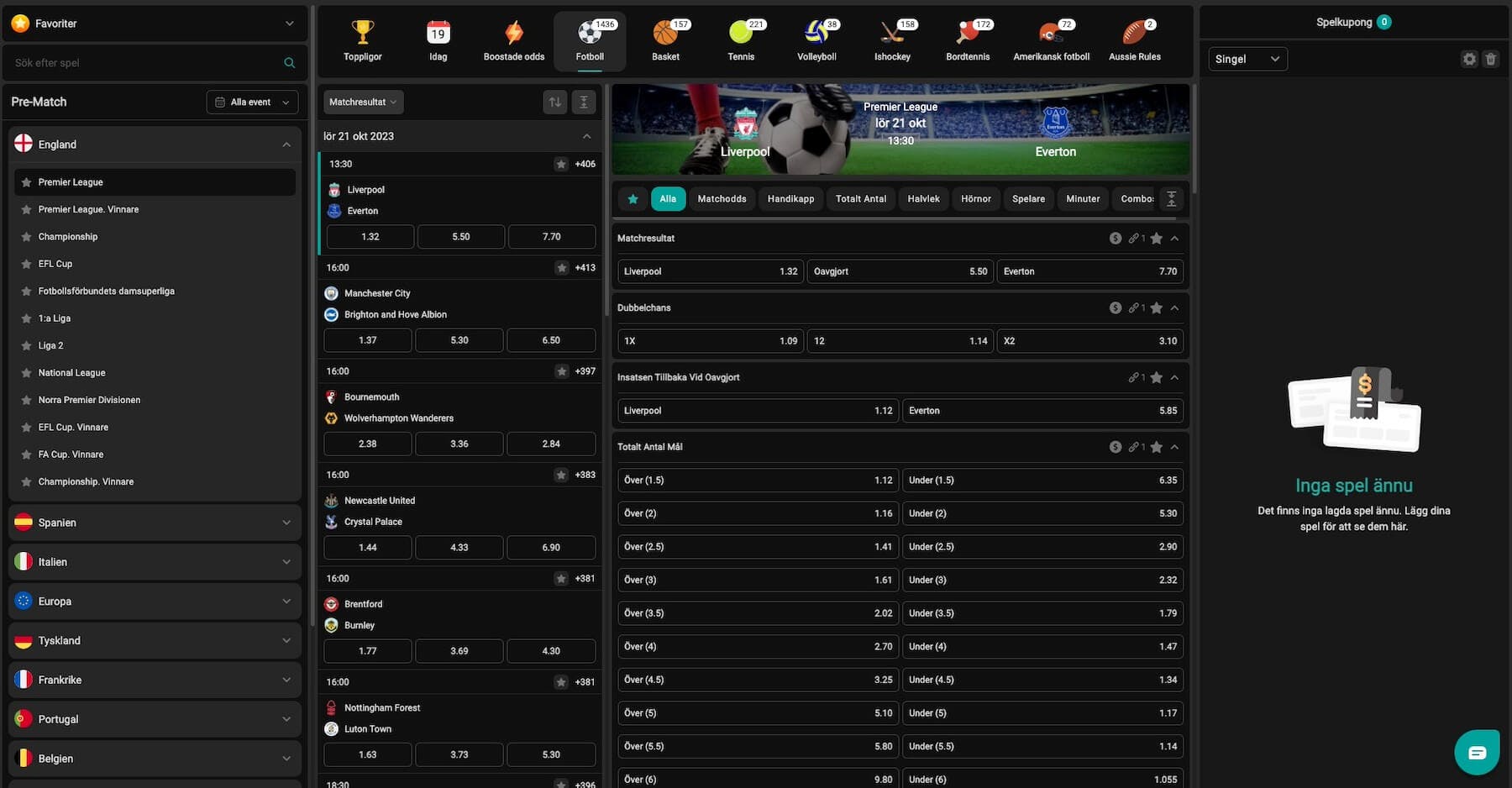Screen dimensions: 1512x788
Task: Open the Alla event dropdown
Action: [252, 102]
